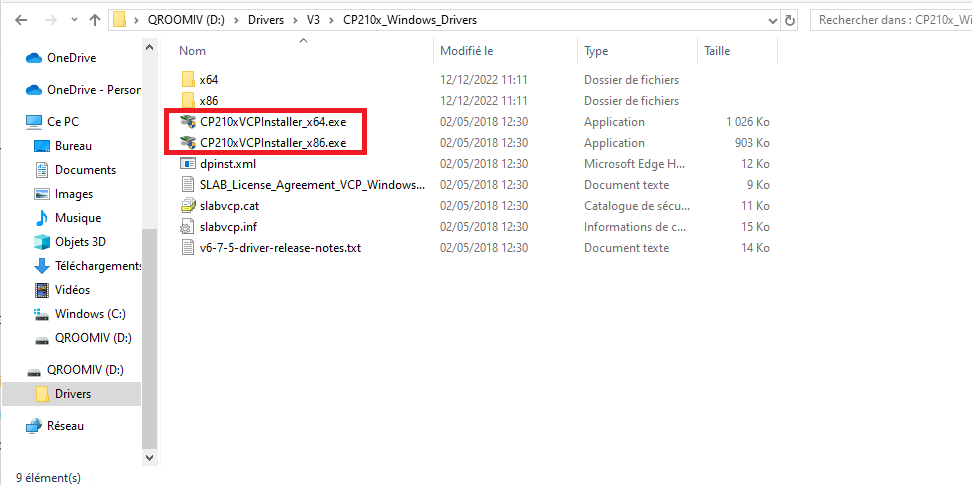
Task: Click the slabvcp.cat file name
Action: click(x=229, y=206)
